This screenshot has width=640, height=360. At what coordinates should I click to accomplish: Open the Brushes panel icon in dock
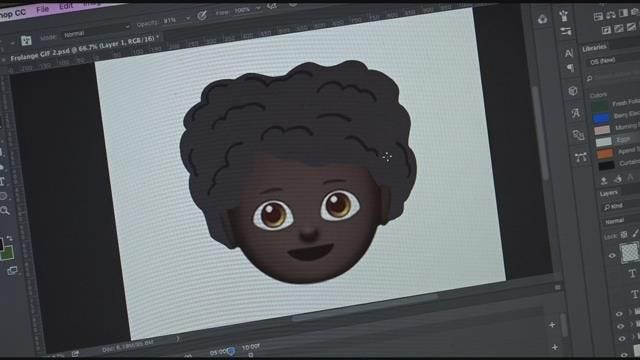[564, 16]
